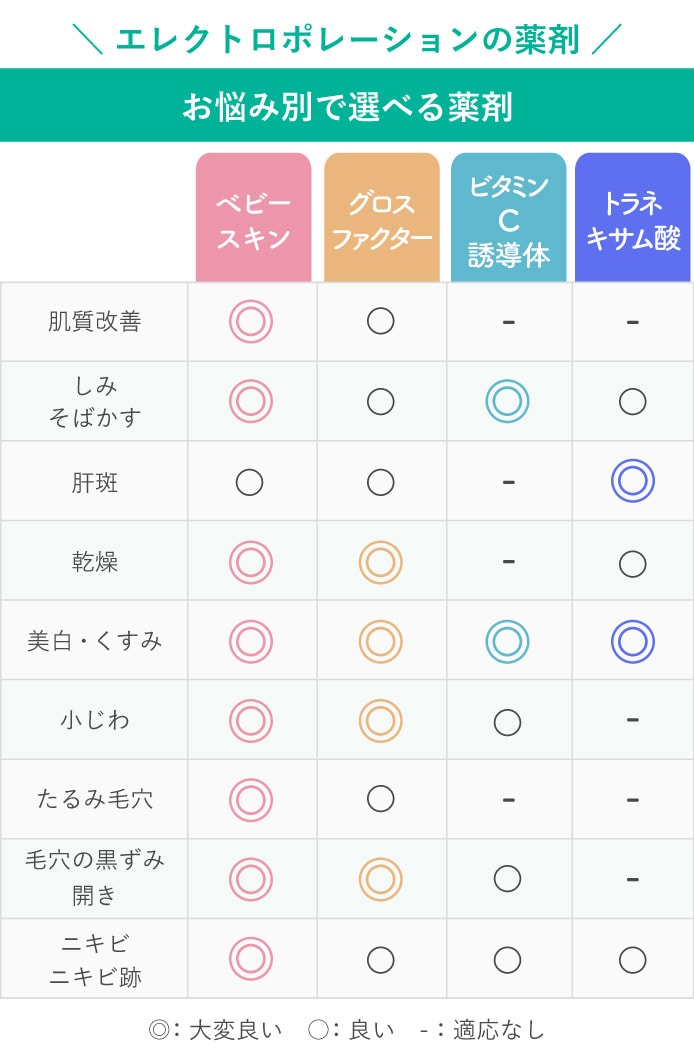Click the お悩み別で選べる薬剤 green banner

[x=347, y=105]
